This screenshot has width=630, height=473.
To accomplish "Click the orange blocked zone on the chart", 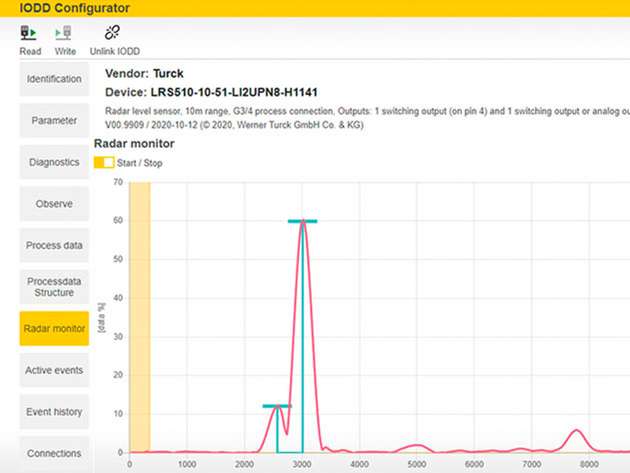I will point(140,317).
